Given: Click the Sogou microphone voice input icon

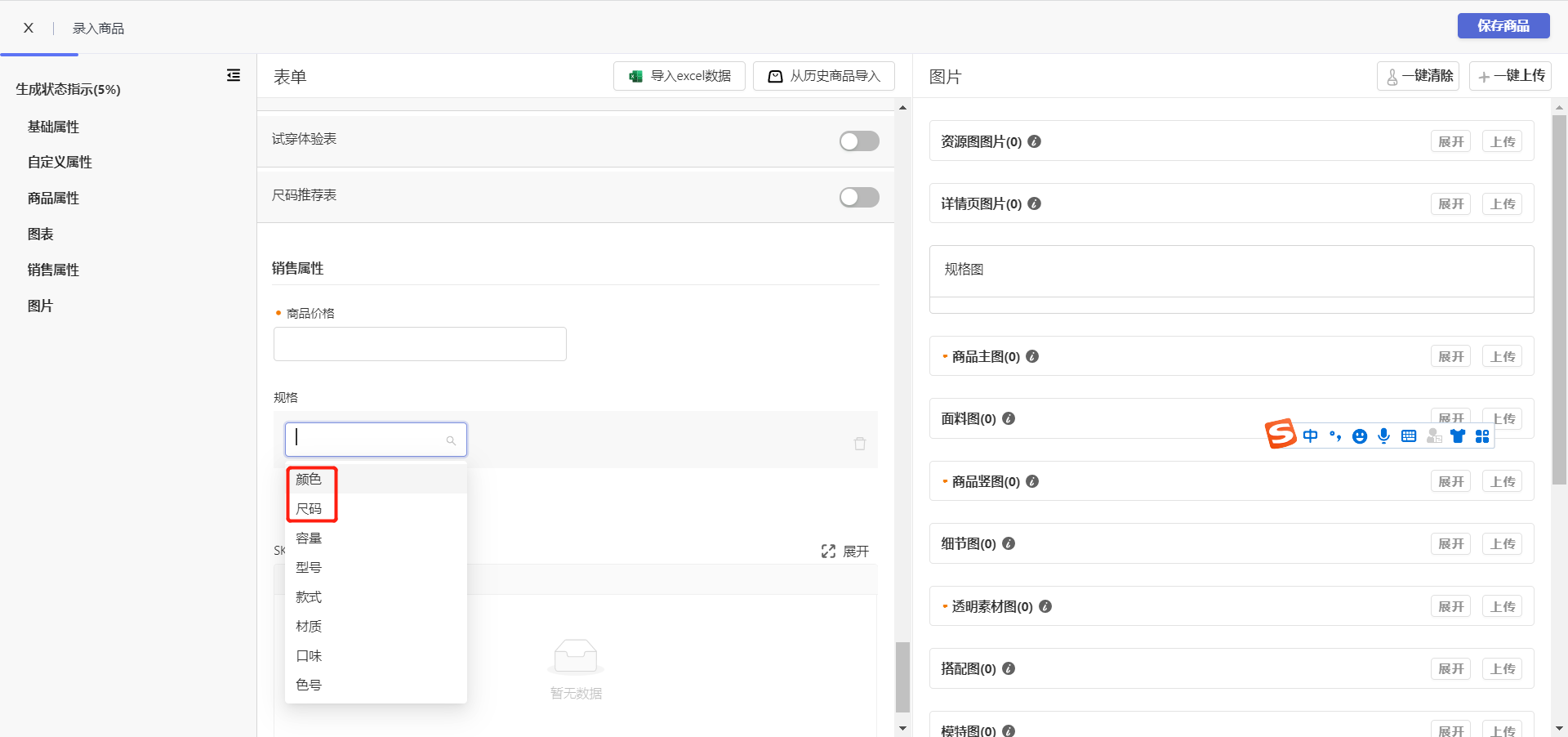Looking at the screenshot, I should [1383, 436].
